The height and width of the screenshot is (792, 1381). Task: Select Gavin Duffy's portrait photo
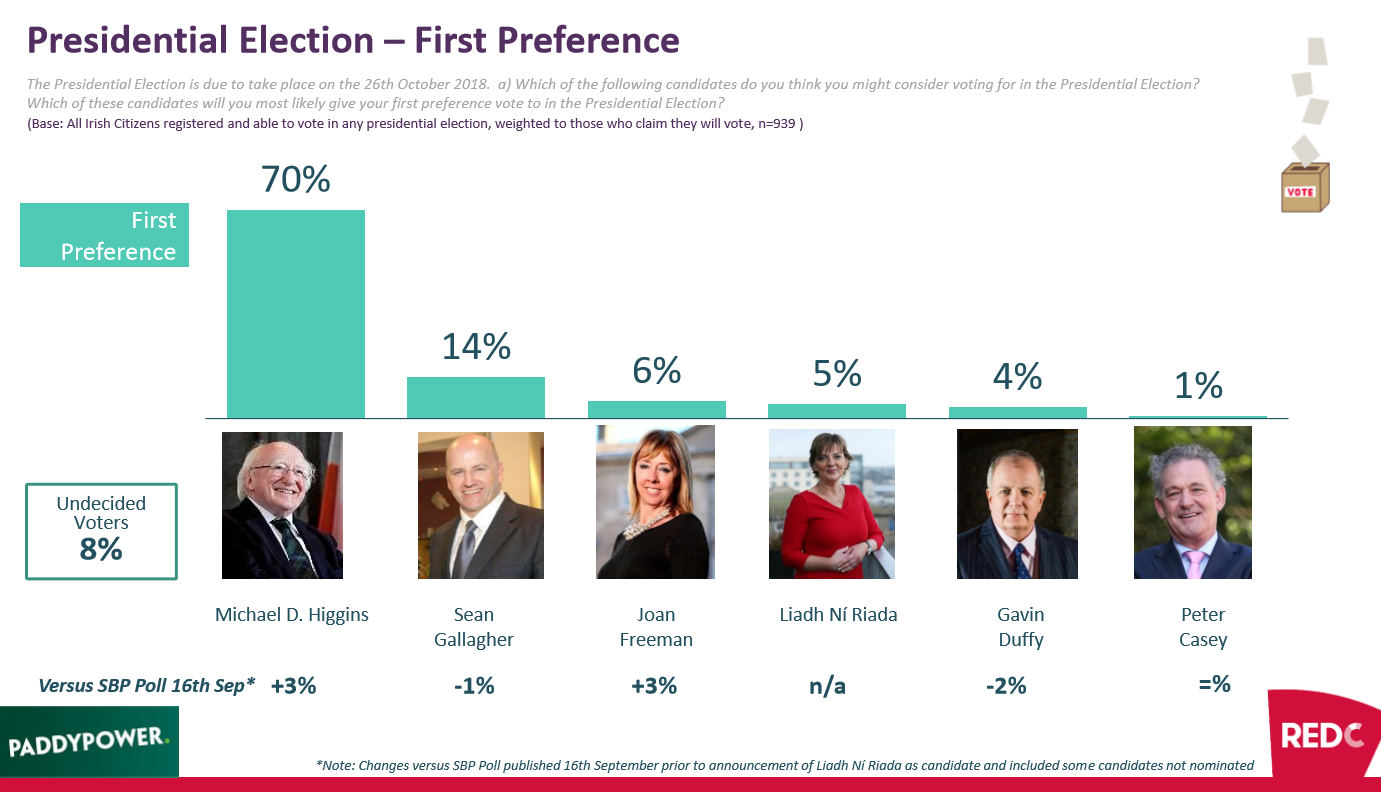(x=1017, y=504)
